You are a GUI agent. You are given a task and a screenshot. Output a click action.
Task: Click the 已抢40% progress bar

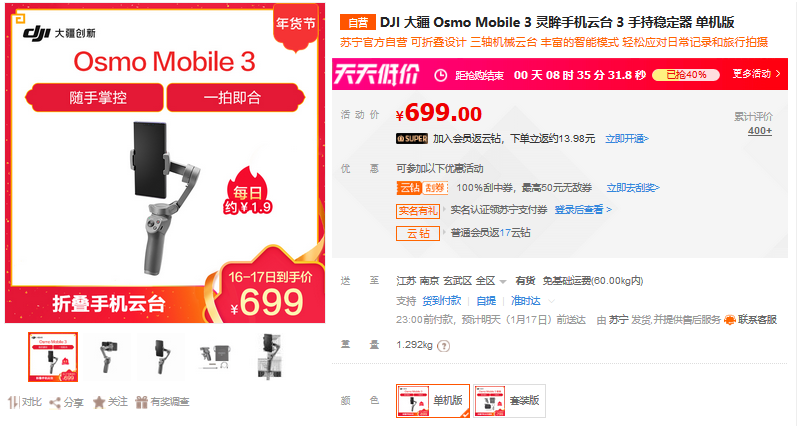coord(686,75)
